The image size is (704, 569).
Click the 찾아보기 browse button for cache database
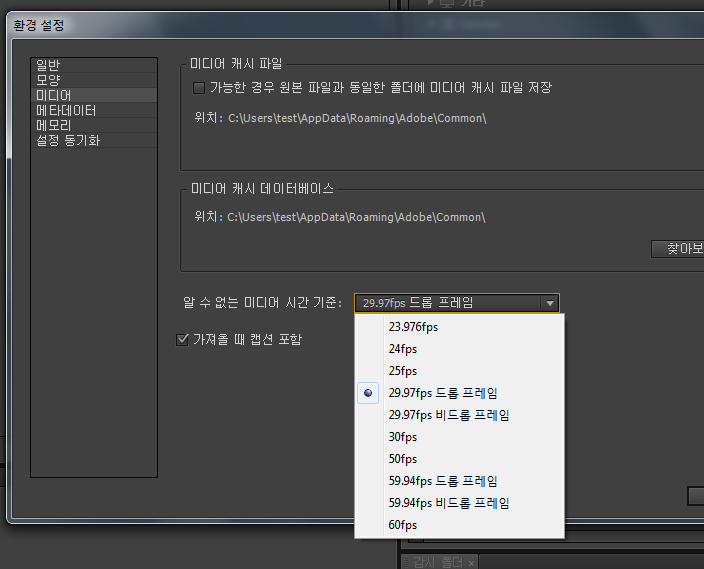pyautogui.click(x=678, y=249)
